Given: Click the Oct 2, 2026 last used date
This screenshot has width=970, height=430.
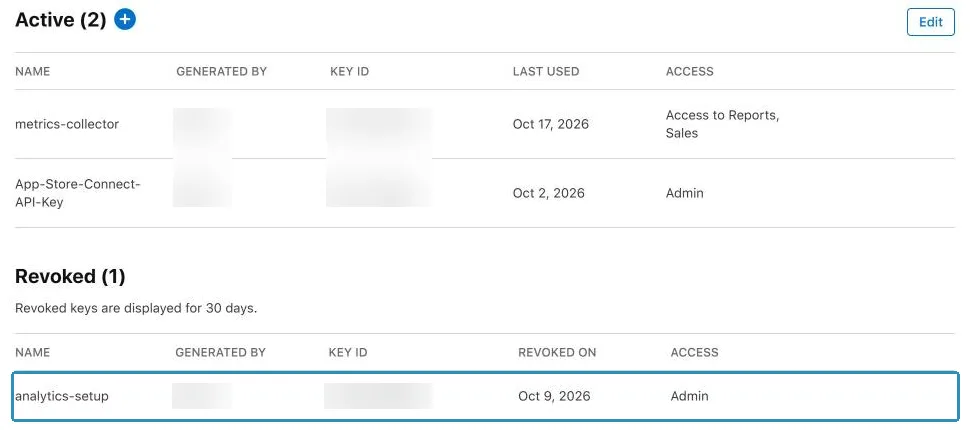Looking at the screenshot, I should coord(548,193).
